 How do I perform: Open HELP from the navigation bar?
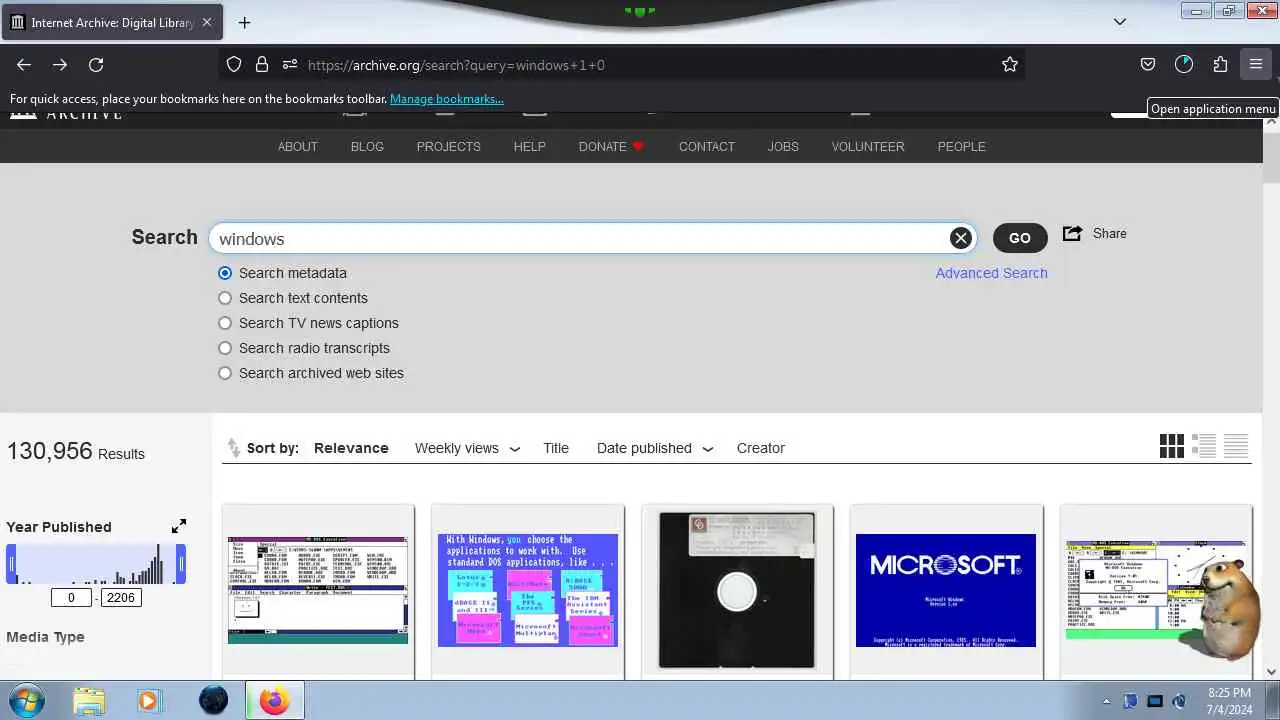(530, 146)
